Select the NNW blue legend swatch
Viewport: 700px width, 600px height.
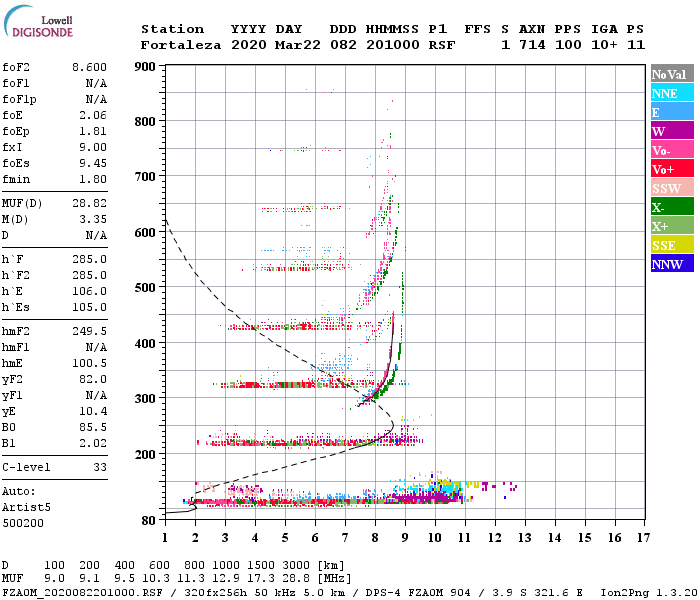point(672,263)
